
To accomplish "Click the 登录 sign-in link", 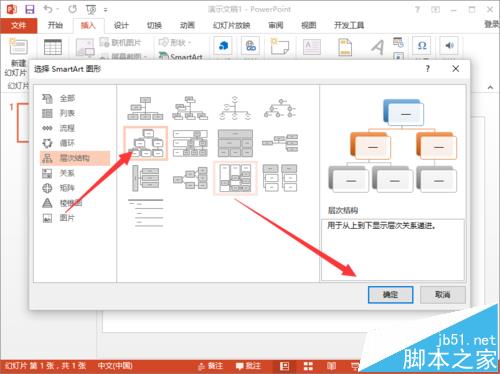I will (492, 24).
